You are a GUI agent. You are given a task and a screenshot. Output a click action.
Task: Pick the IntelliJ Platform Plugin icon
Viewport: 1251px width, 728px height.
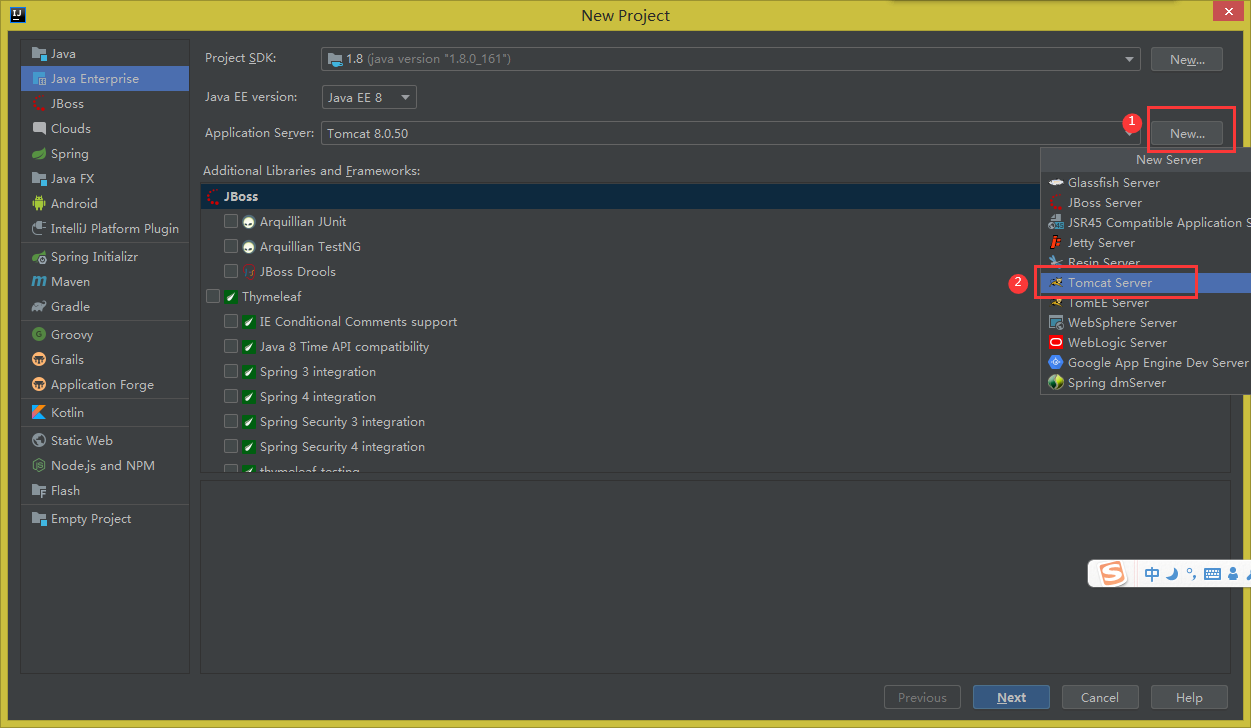[x=39, y=229]
